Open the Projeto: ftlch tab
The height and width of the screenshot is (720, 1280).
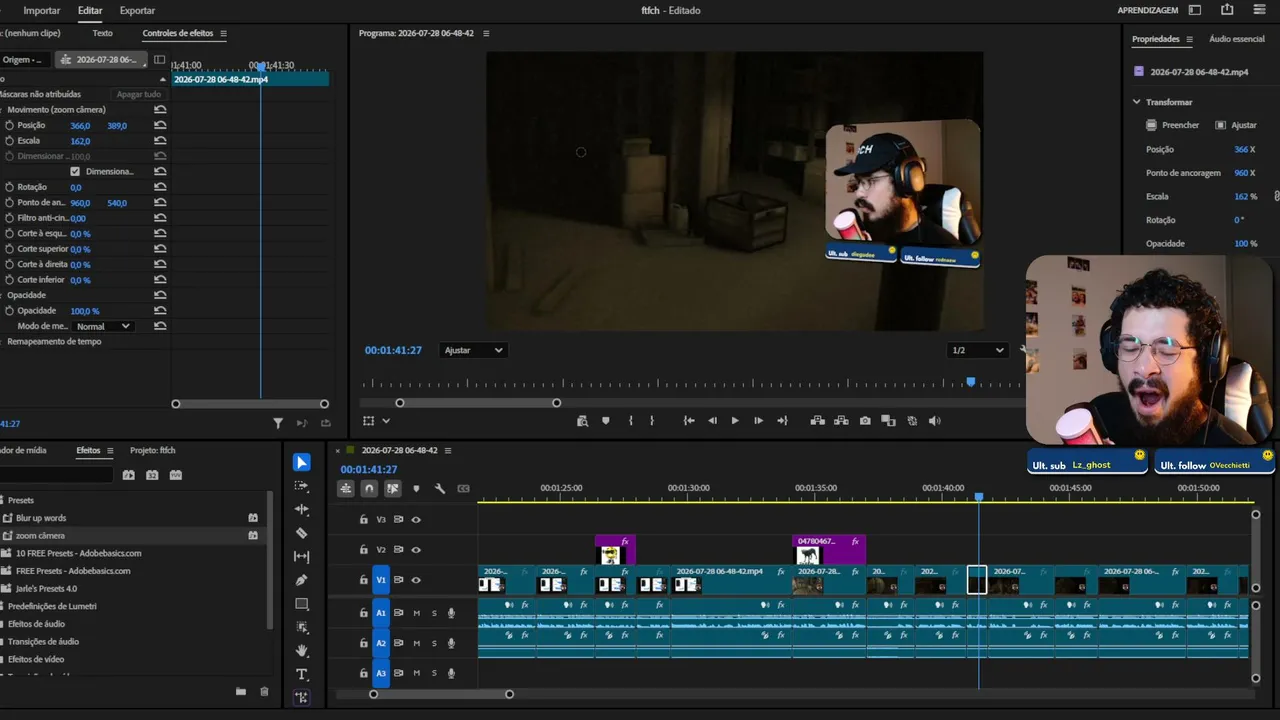point(153,450)
